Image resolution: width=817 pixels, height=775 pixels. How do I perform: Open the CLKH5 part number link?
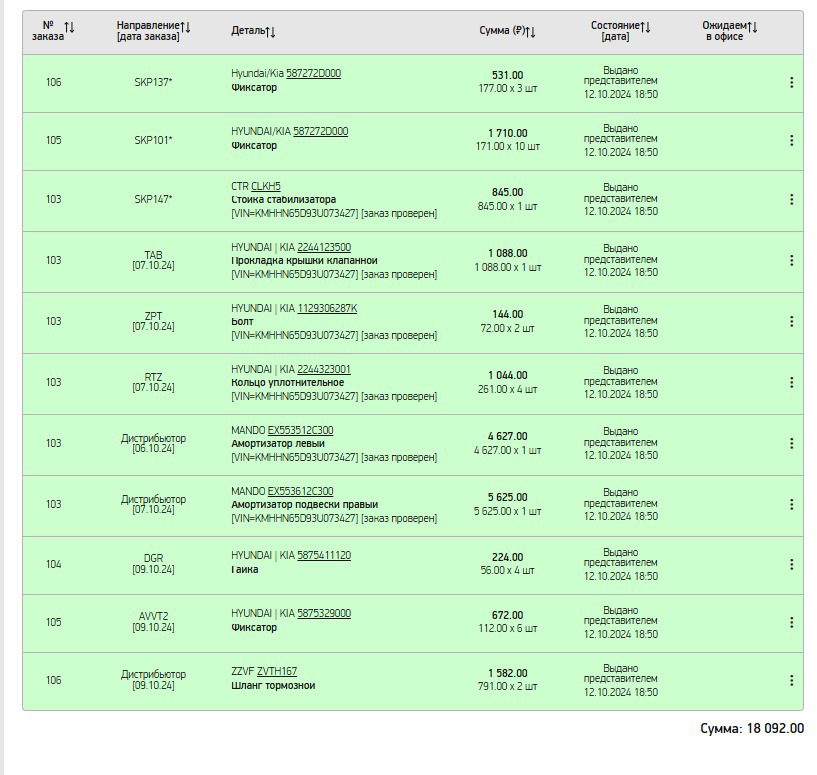pos(266,186)
